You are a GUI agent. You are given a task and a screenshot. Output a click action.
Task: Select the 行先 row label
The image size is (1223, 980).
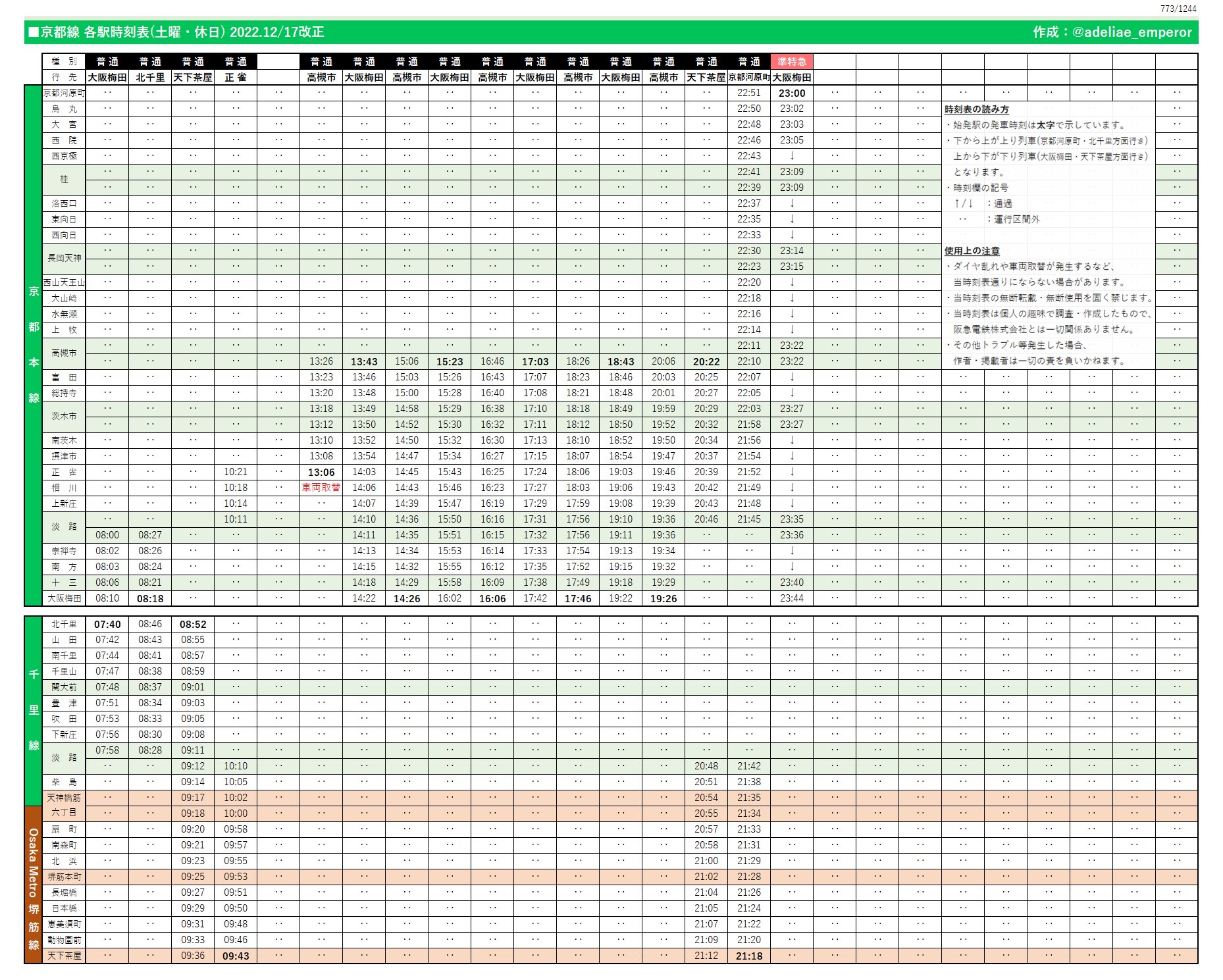[64, 77]
